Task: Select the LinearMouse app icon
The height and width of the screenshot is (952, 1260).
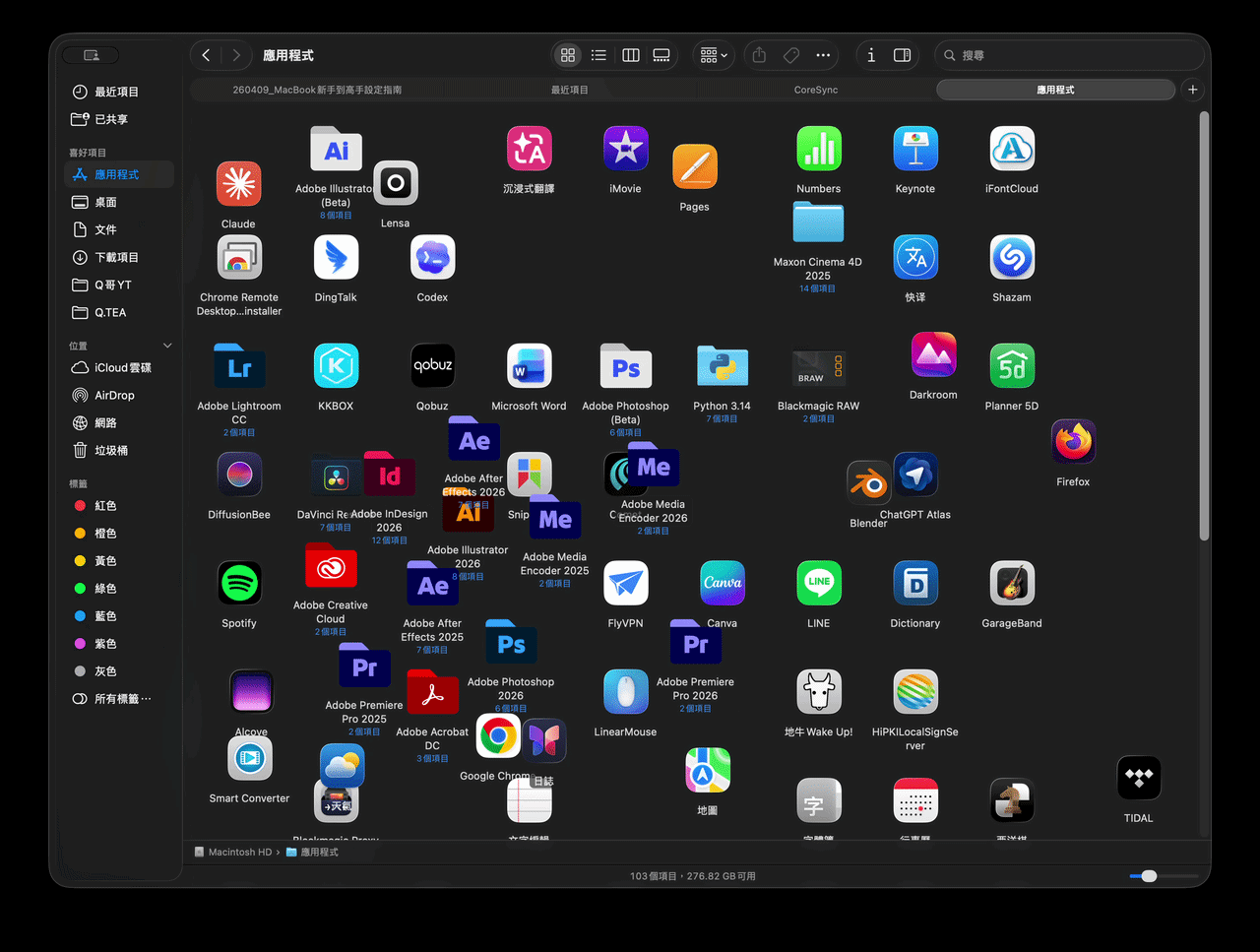Action: [626, 692]
